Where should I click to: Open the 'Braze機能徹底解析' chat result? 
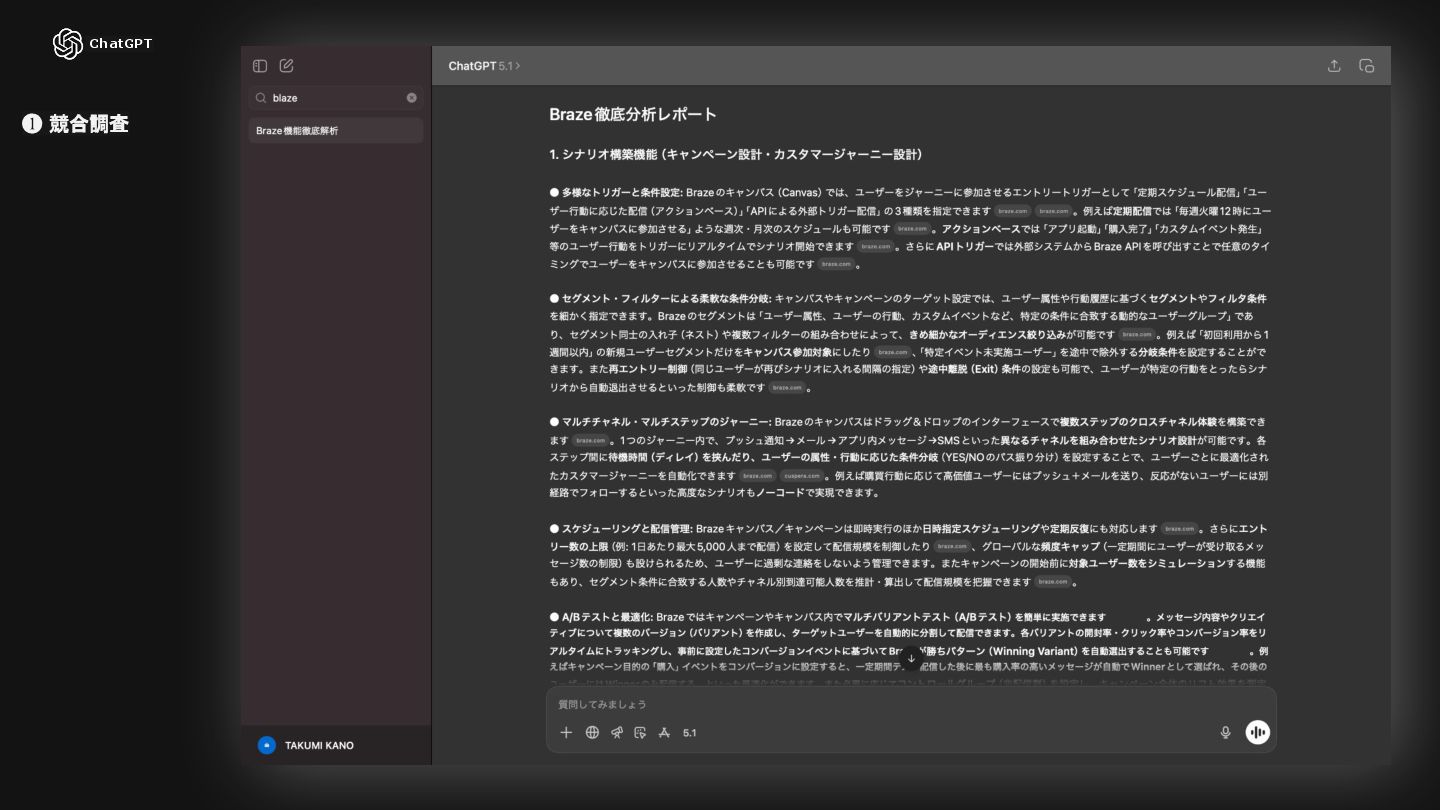tap(336, 131)
